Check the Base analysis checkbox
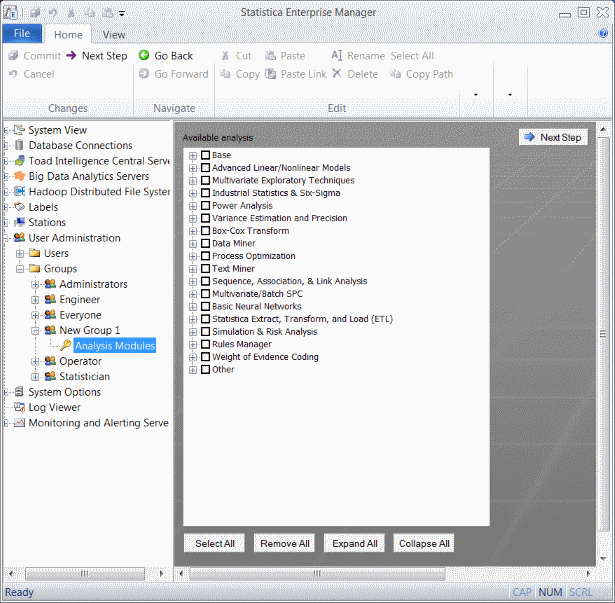This screenshot has height=603, width=615. click(x=206, y=155)
